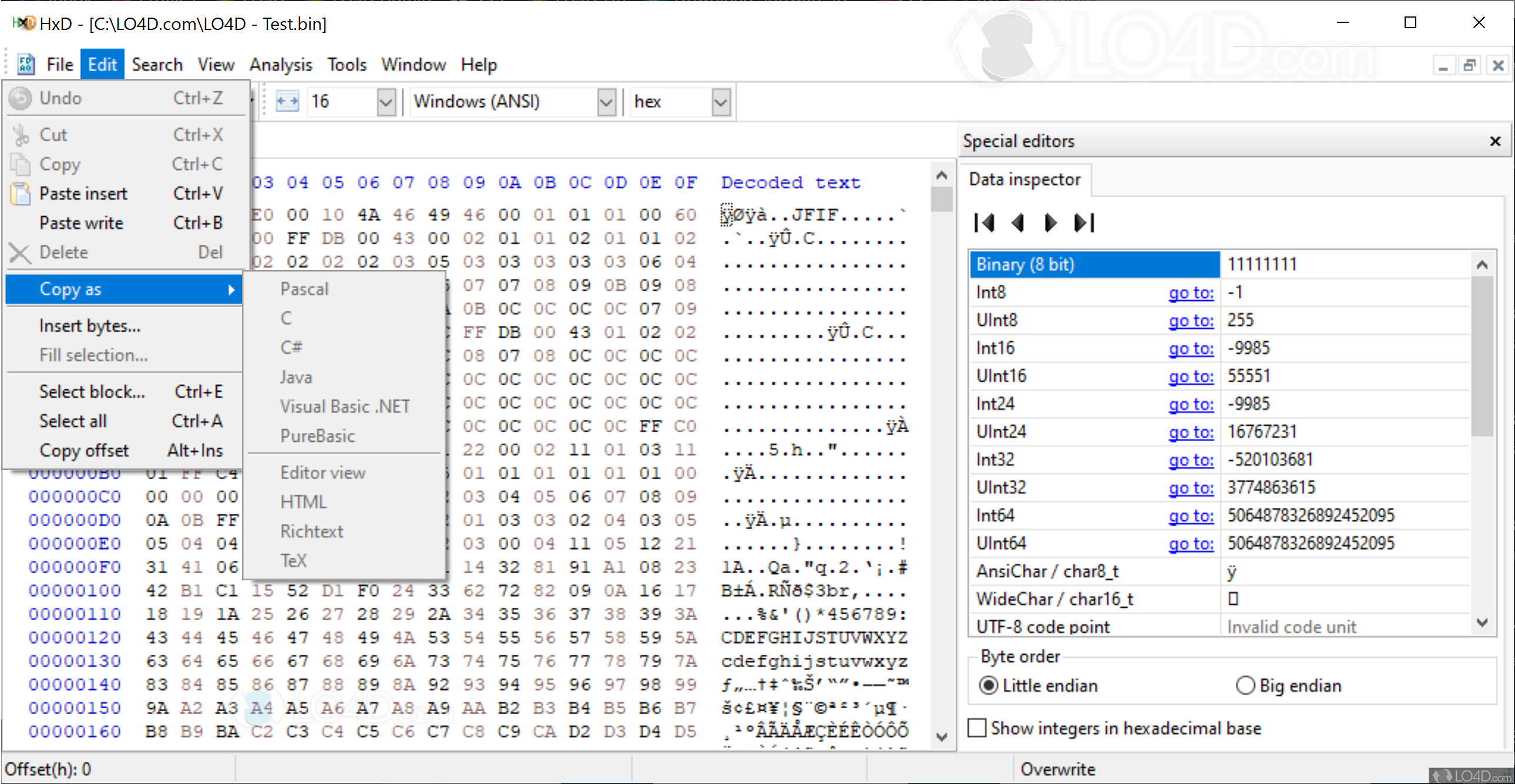The width and height of the screenshot is (1515, 784).
Task: Open the Analysis menu
Action: pyautogui.click(x=281, y=64)
